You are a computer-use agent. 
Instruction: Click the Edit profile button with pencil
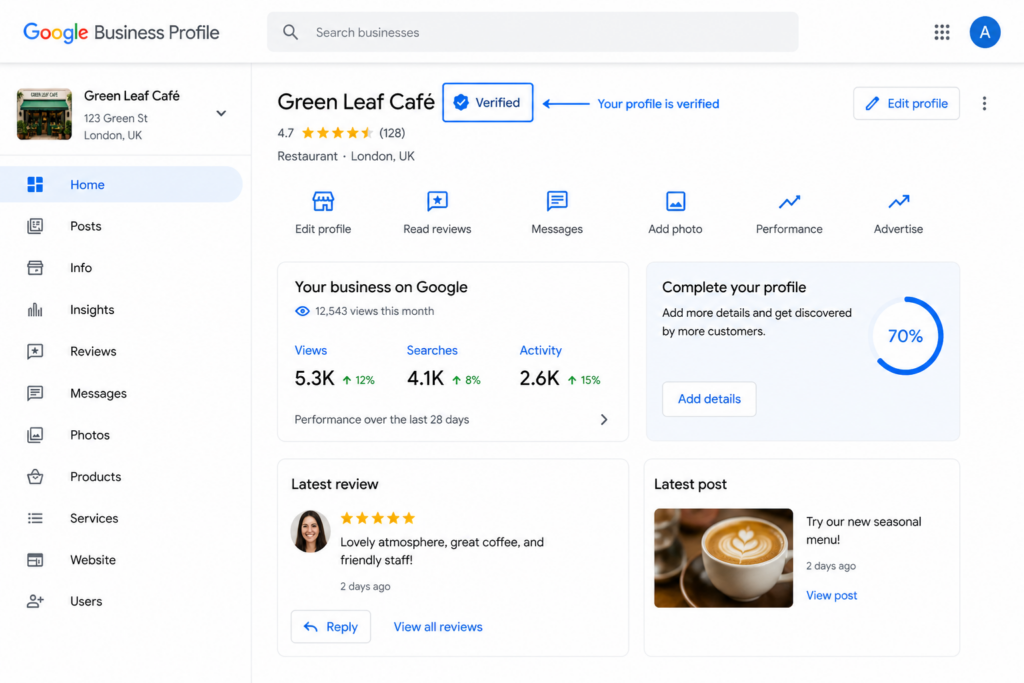(x=906, y=103)
